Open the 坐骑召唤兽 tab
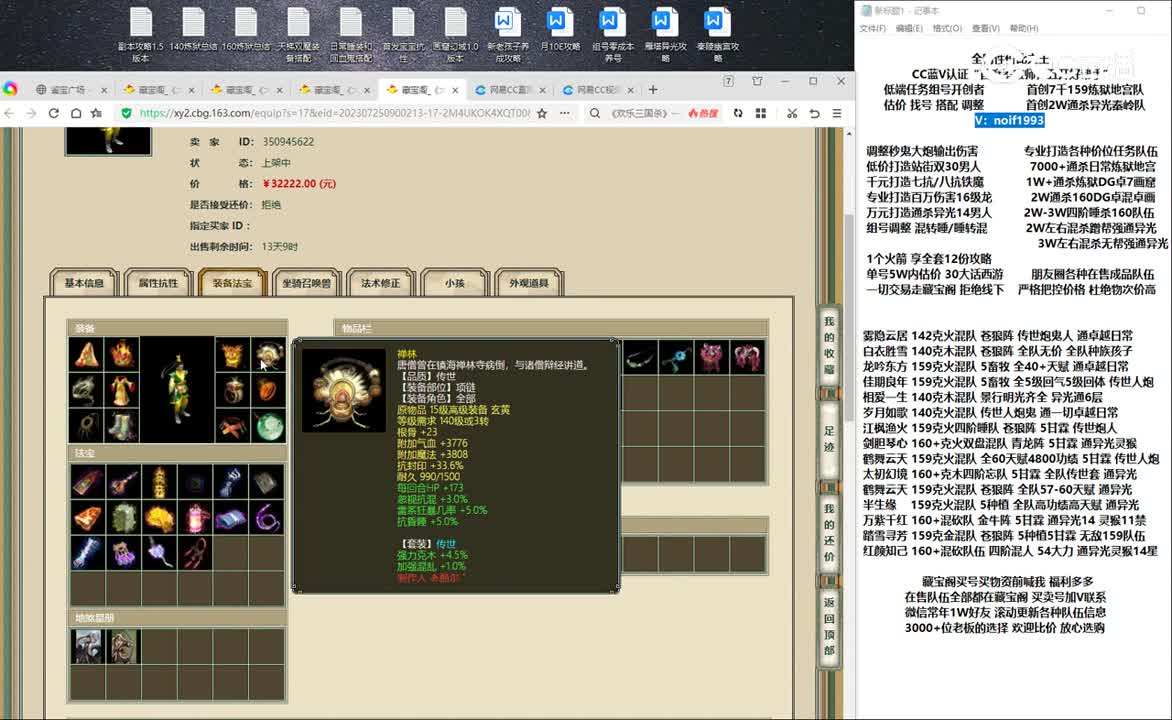Image resolution: width=1172 pixels, height=720 pixels. [306, 283]
